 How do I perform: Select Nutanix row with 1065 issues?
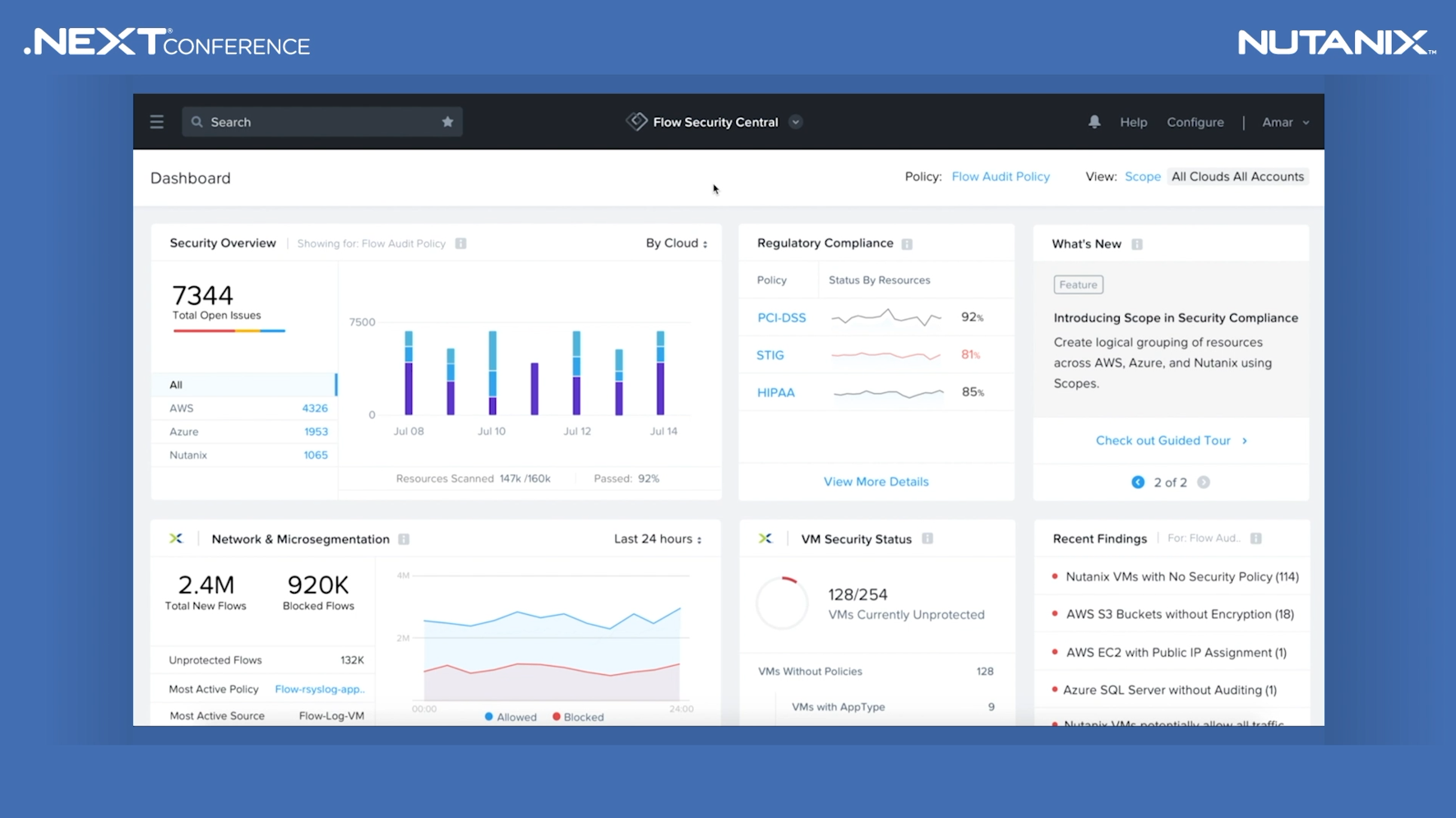pyautogui.click(x=244, y=455)
